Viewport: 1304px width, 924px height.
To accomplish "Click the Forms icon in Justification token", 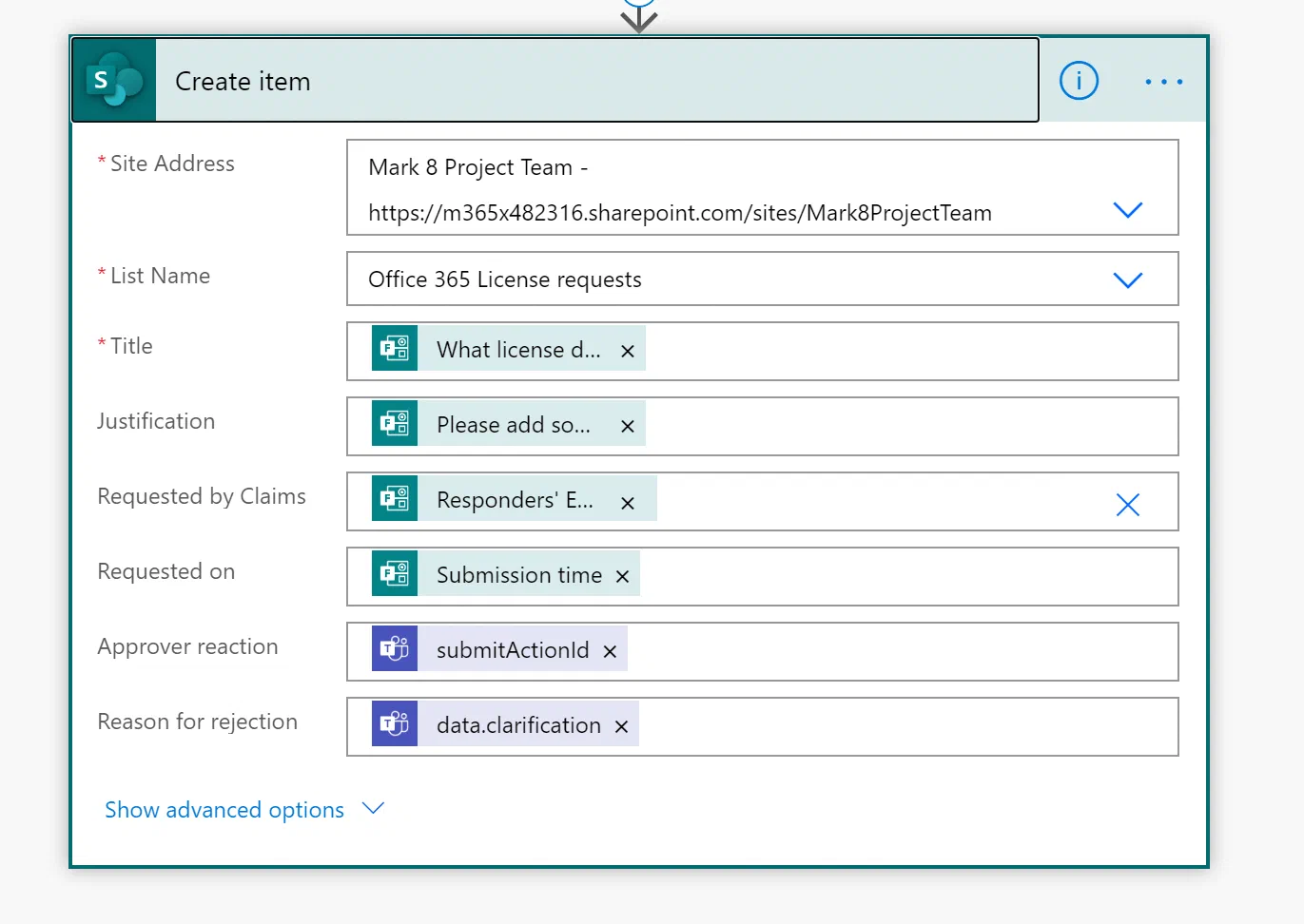I will 395,422.
